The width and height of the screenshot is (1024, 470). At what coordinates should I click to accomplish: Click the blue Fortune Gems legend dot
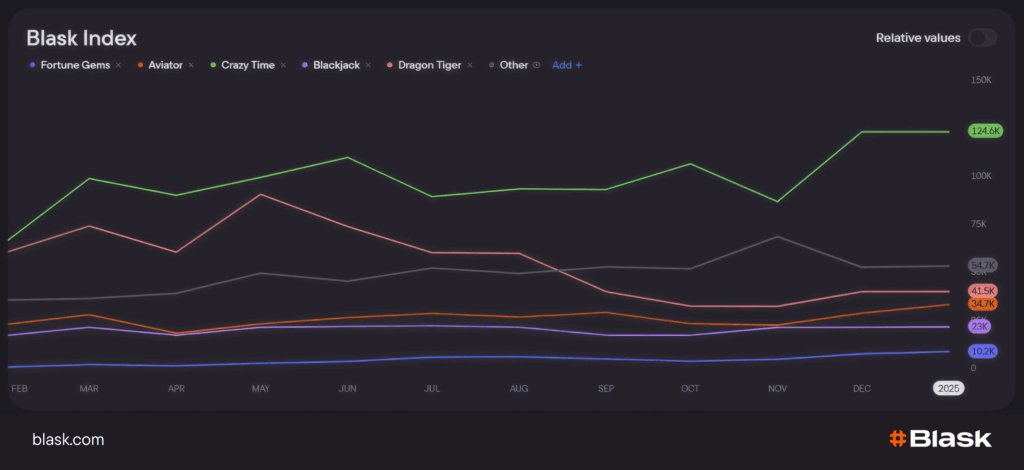[x=33, y=65]
